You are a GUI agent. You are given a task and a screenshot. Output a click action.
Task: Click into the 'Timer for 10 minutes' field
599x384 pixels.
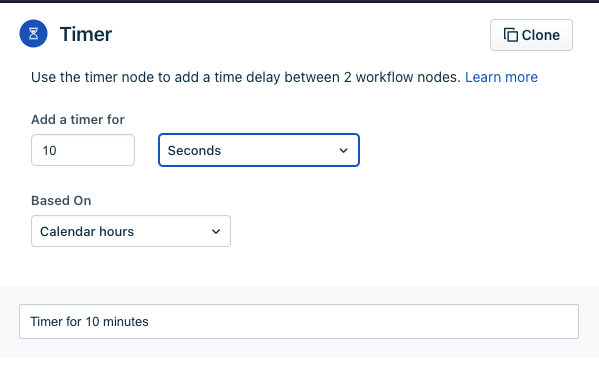click(299, 321)
